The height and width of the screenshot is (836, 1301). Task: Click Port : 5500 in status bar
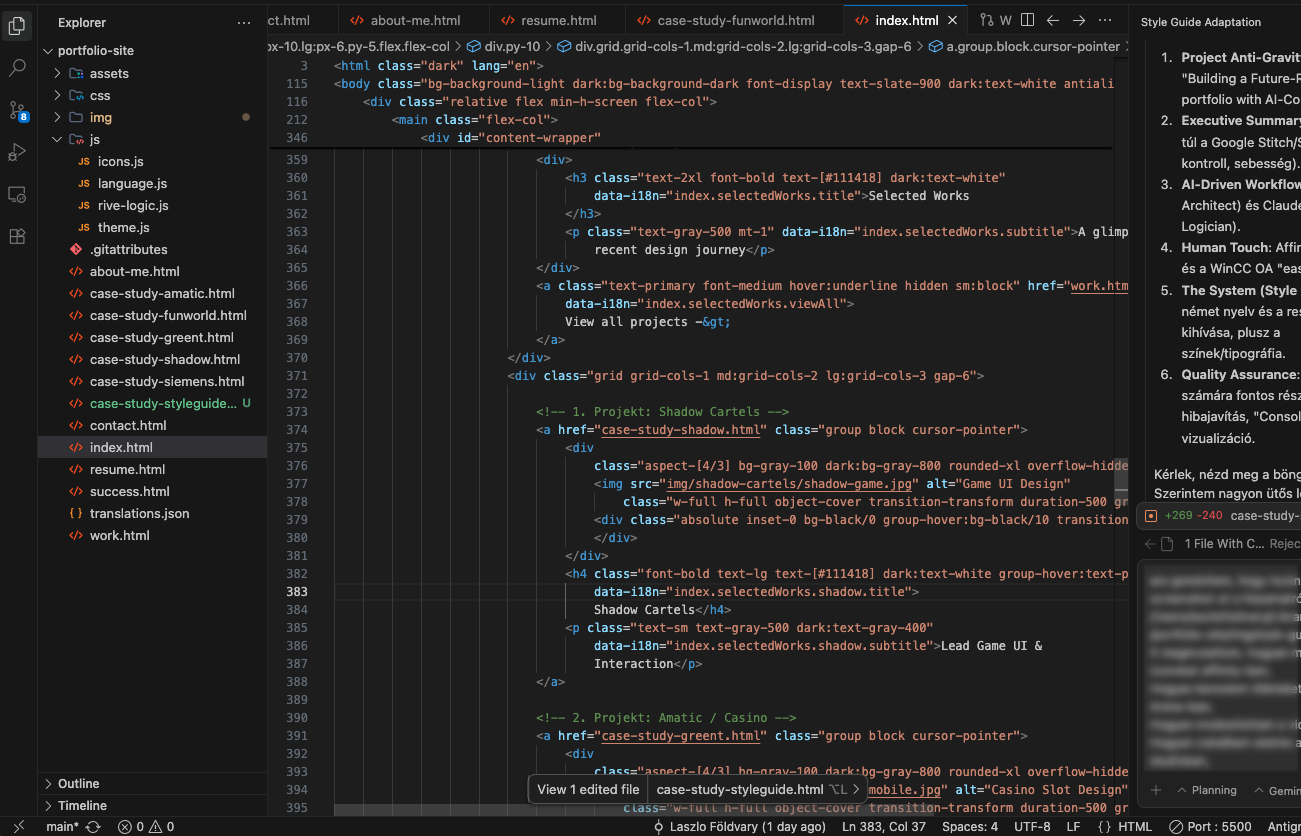[1214, 827]
